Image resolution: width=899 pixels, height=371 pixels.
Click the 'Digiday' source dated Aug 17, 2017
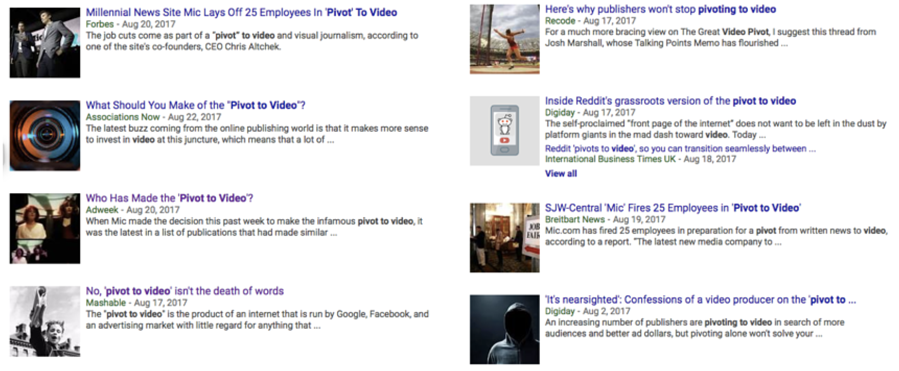[560, 113]
